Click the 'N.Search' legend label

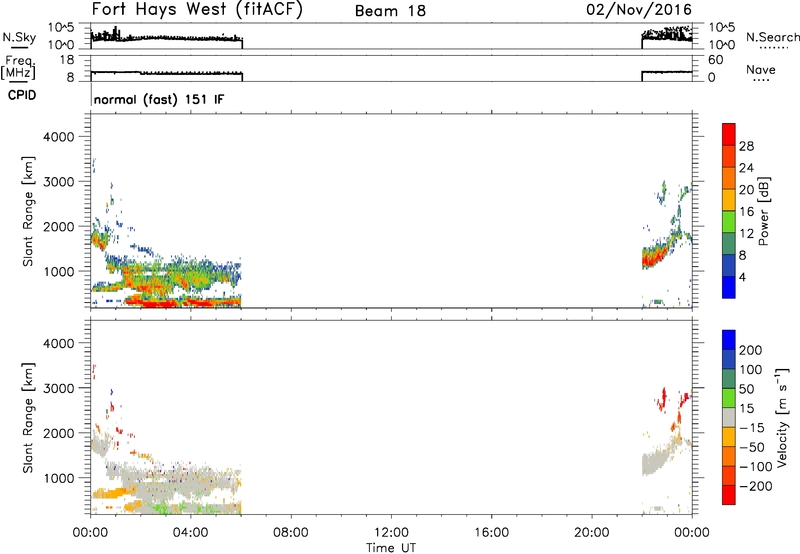pyautogui.click(x=772, y=37)
